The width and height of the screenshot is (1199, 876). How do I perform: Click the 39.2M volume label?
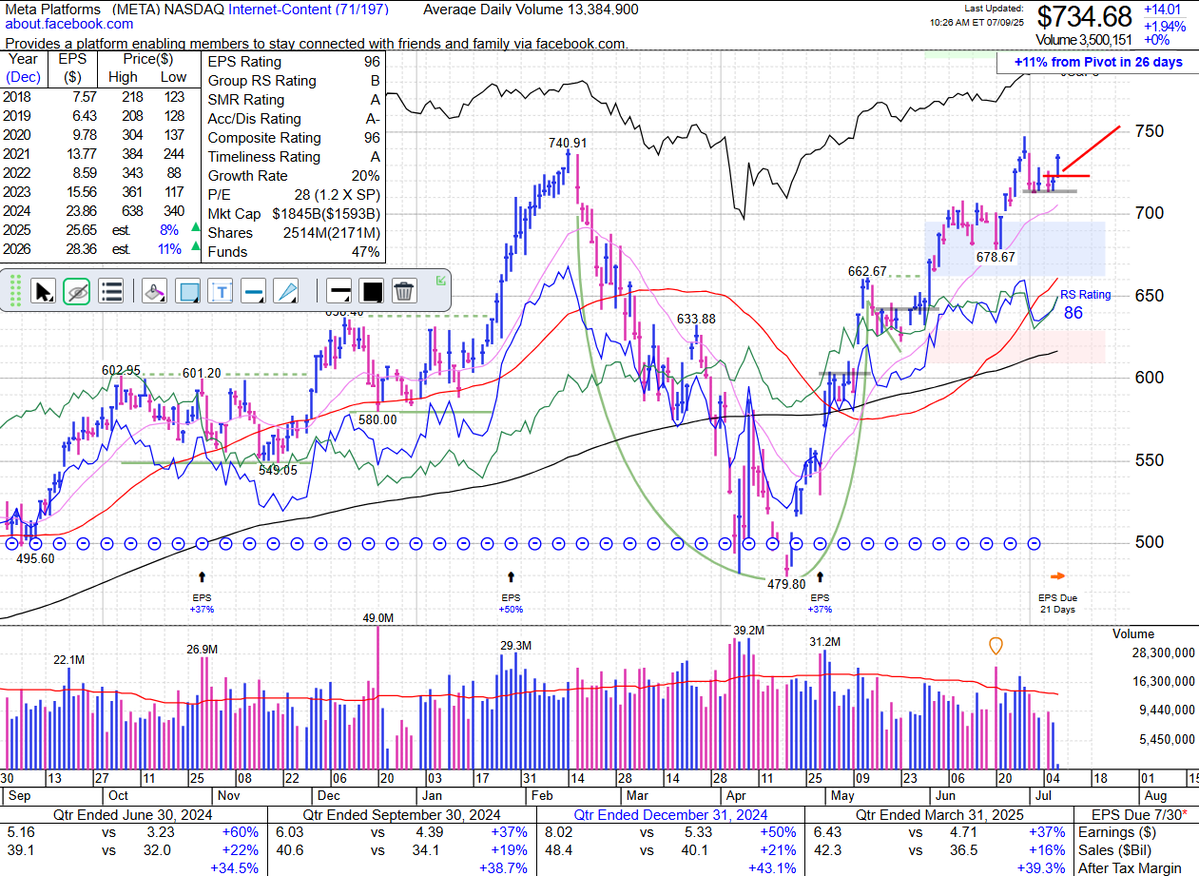click(x=749, y=631)
